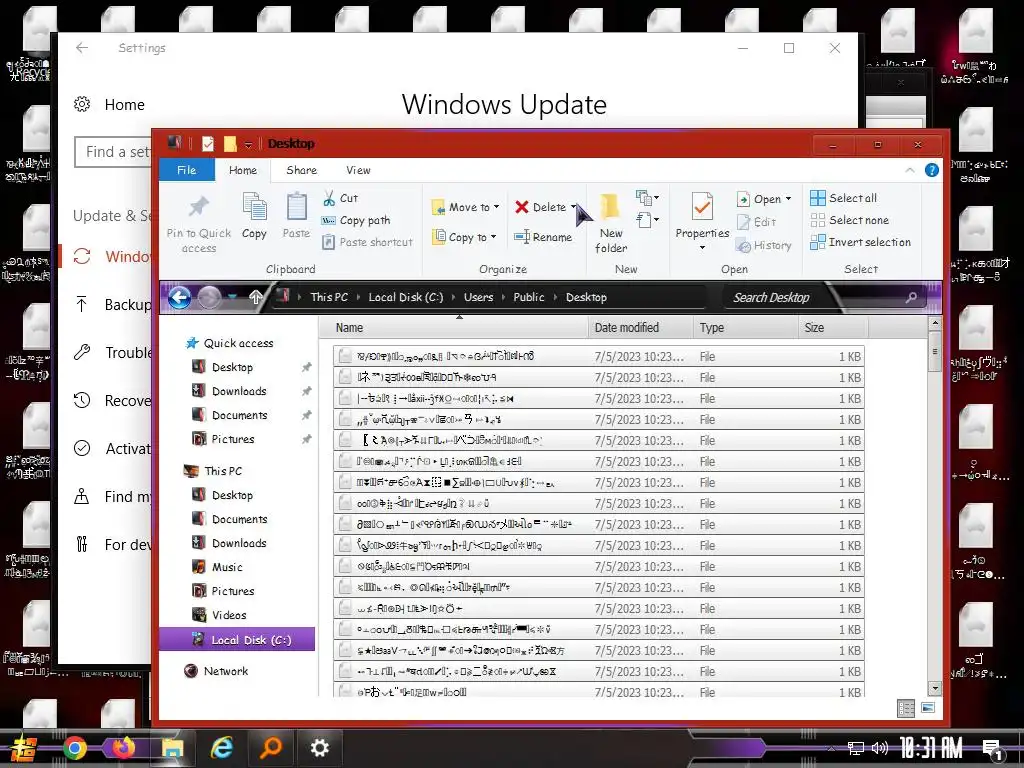This screenshot has height=768, width=1024.
Task: Click search magnifier in Search Desktop box
Action: 911,298
